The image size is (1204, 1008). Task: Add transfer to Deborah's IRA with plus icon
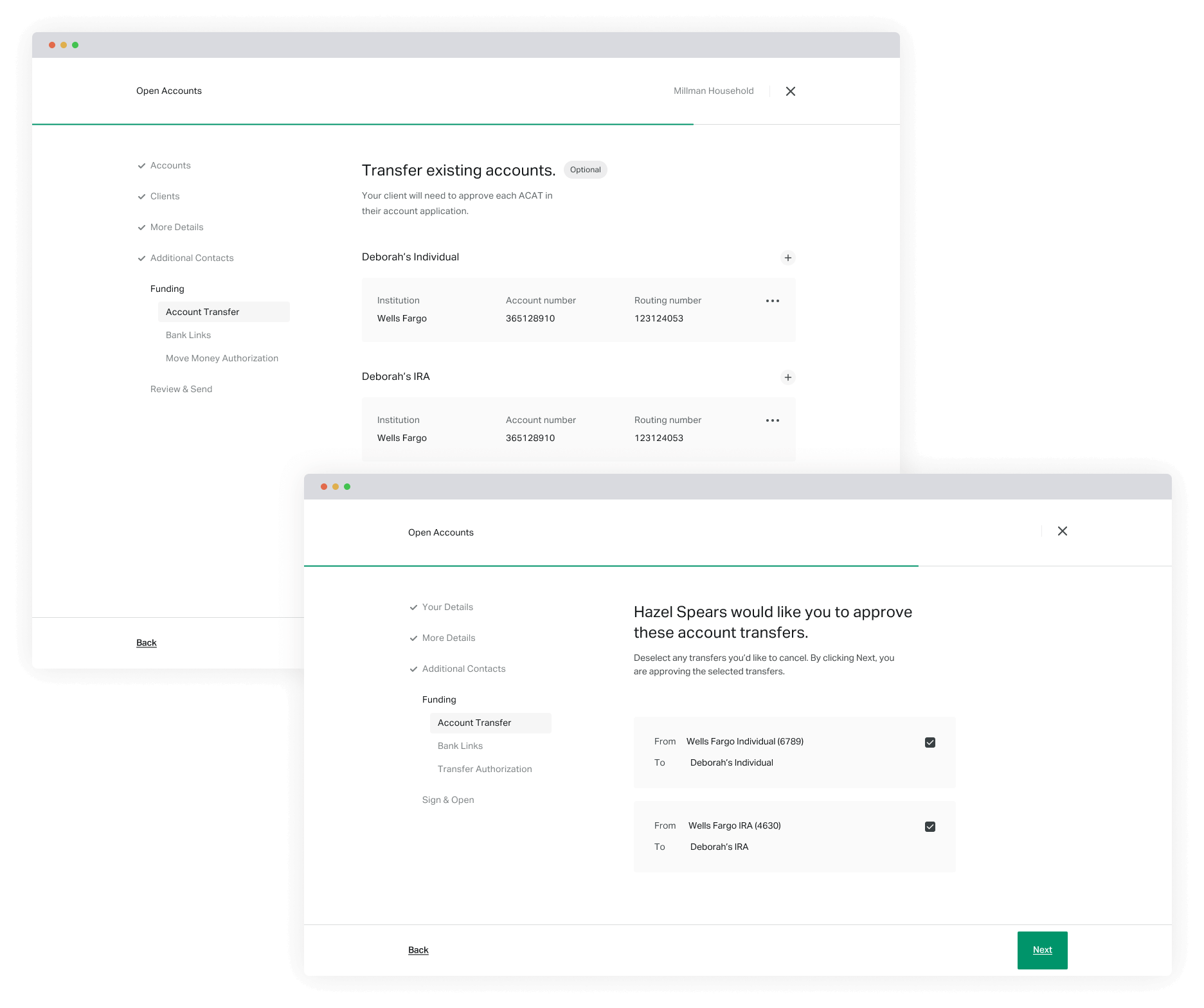[788, 377]
